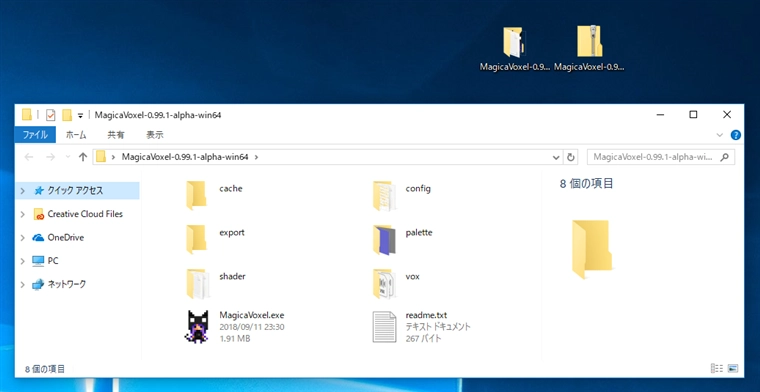Expand the PC tree node
This screenshot has width=760, height=392.
[22, 261]
